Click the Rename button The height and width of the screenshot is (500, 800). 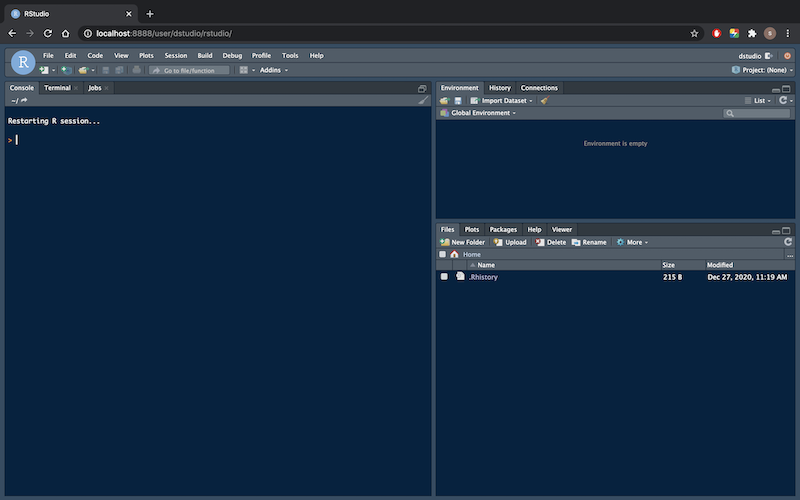pos(589,242)
